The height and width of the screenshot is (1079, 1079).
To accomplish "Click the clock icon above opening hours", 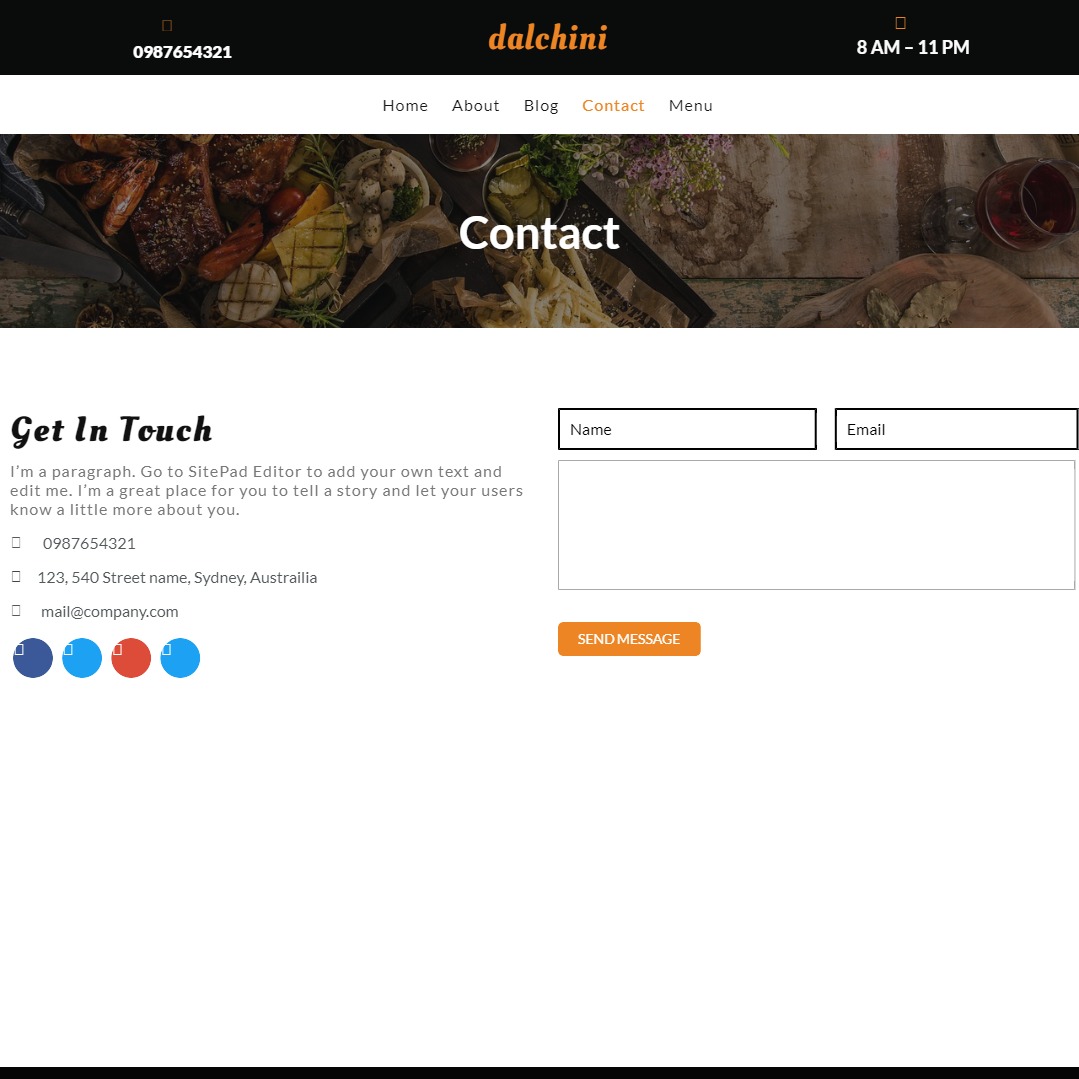I will click(x=900, y=23).
